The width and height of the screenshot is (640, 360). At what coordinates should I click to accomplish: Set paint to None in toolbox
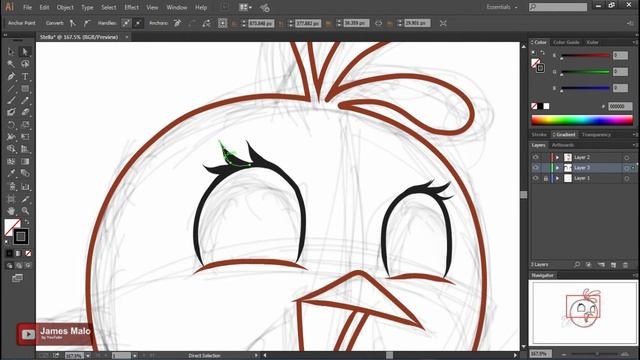(x=28, y=253)
